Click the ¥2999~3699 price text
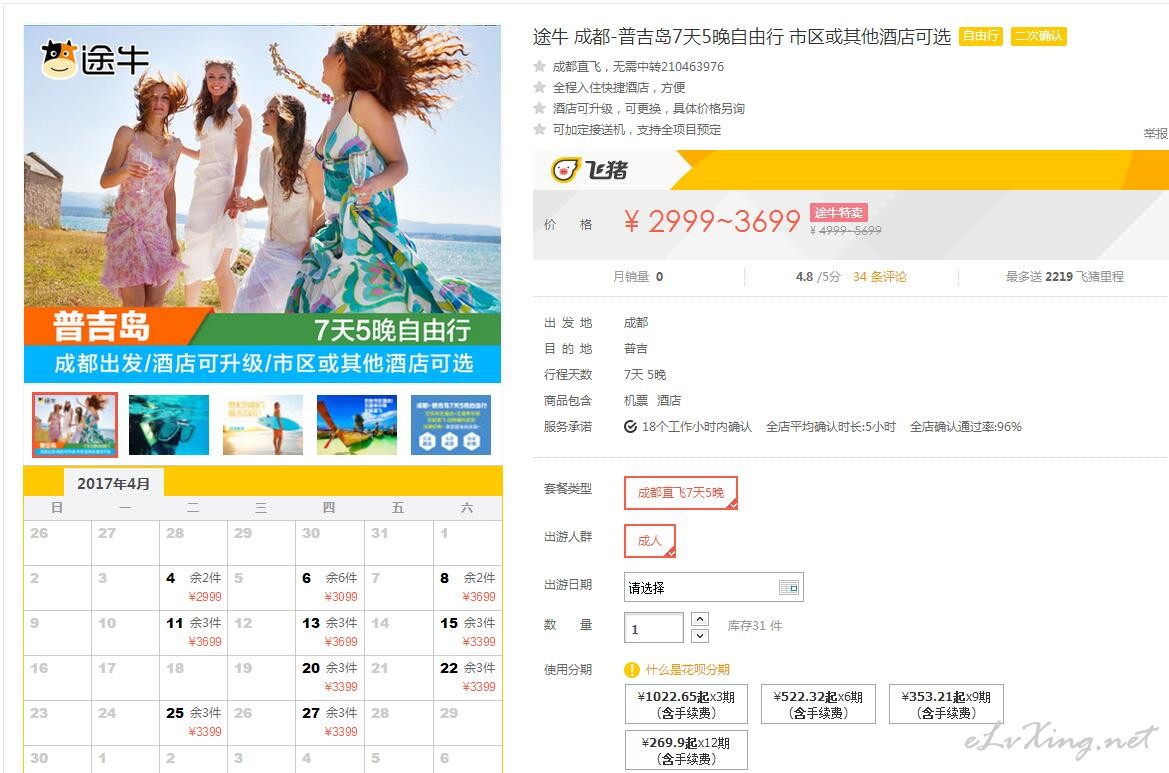This screenshot has height=773, width=1169. 712,221
